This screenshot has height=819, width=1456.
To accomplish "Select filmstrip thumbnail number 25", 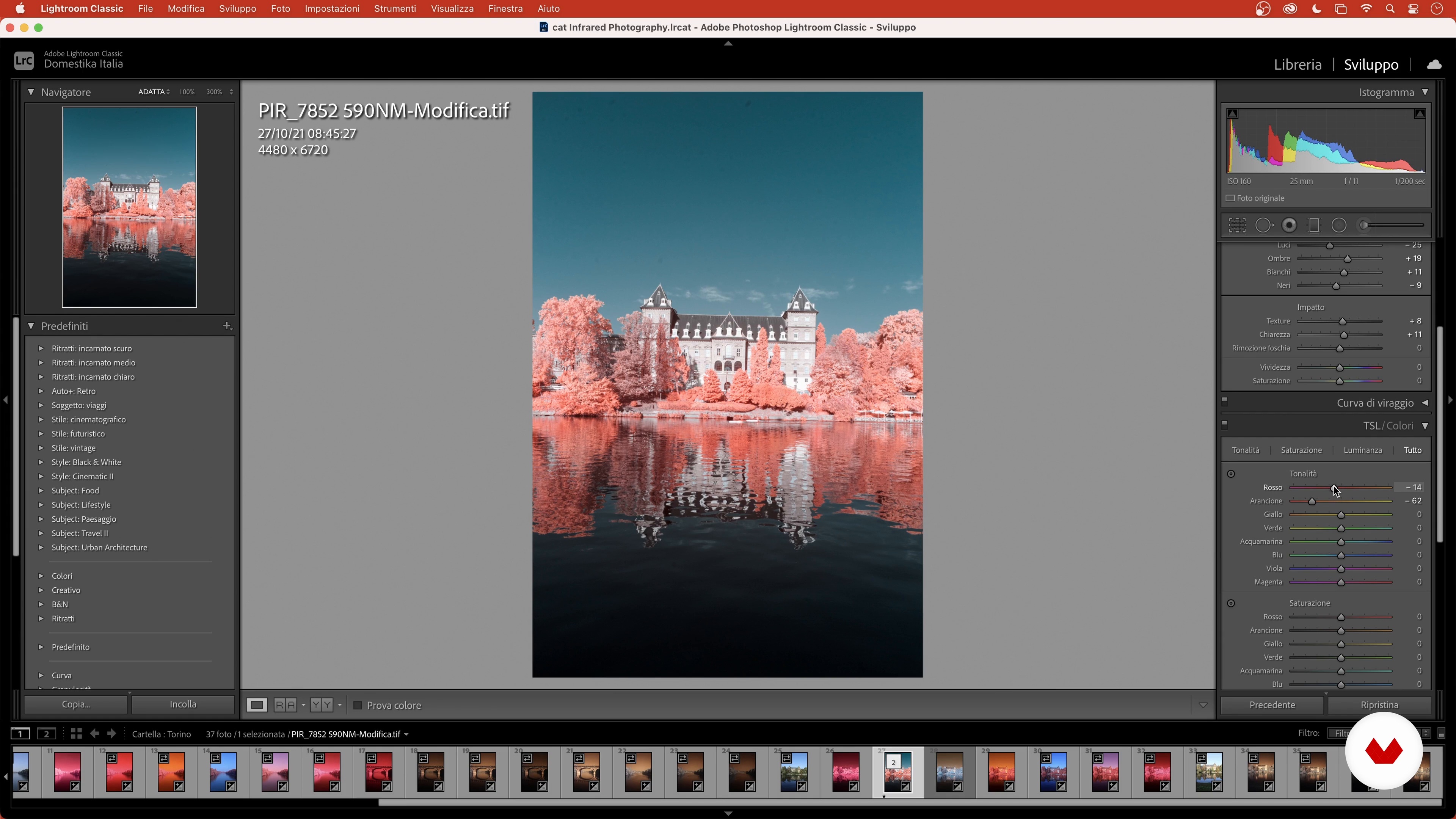I will [x=794, y=772].
